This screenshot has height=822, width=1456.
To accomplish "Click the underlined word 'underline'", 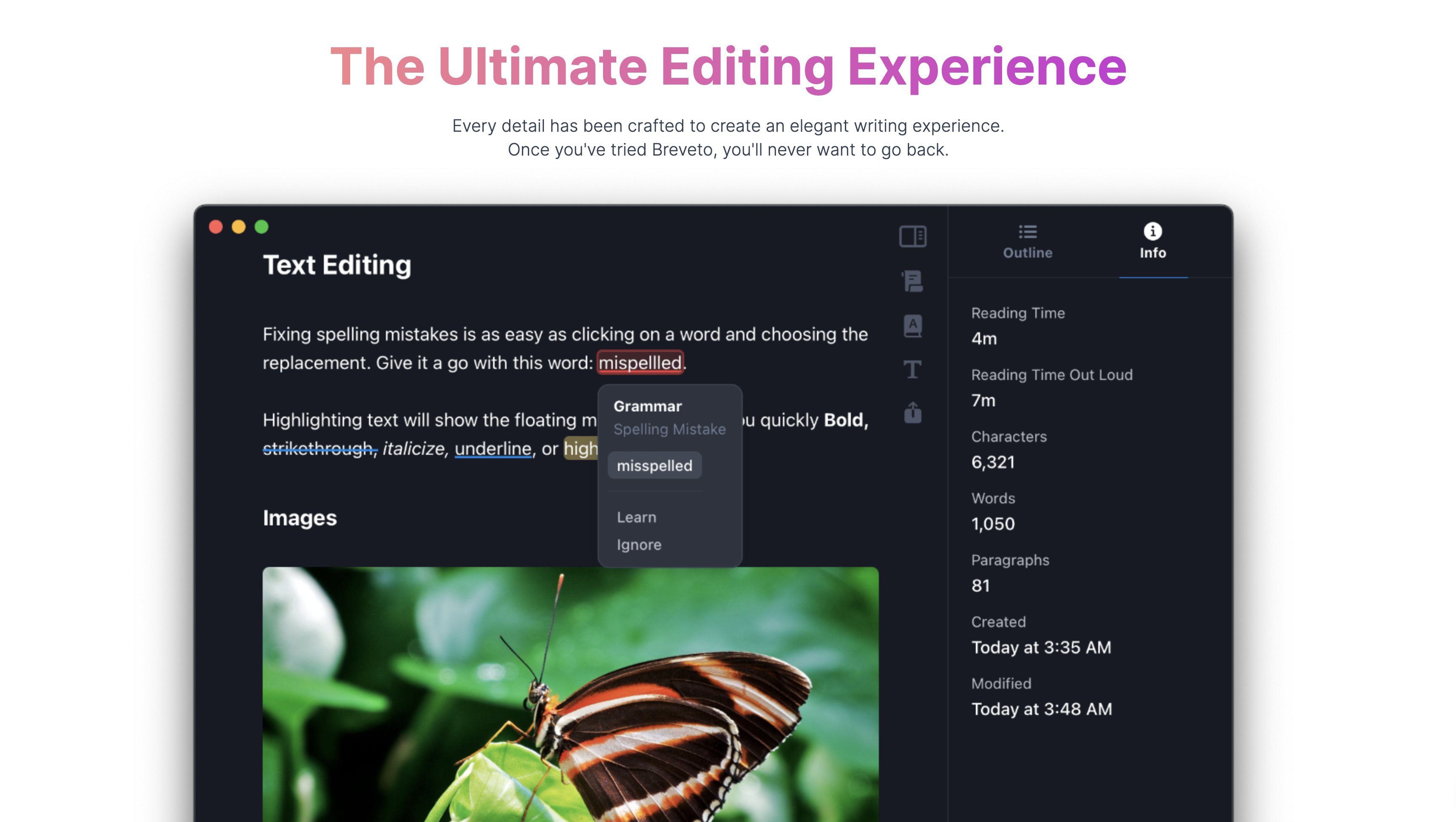I will 493,448.
